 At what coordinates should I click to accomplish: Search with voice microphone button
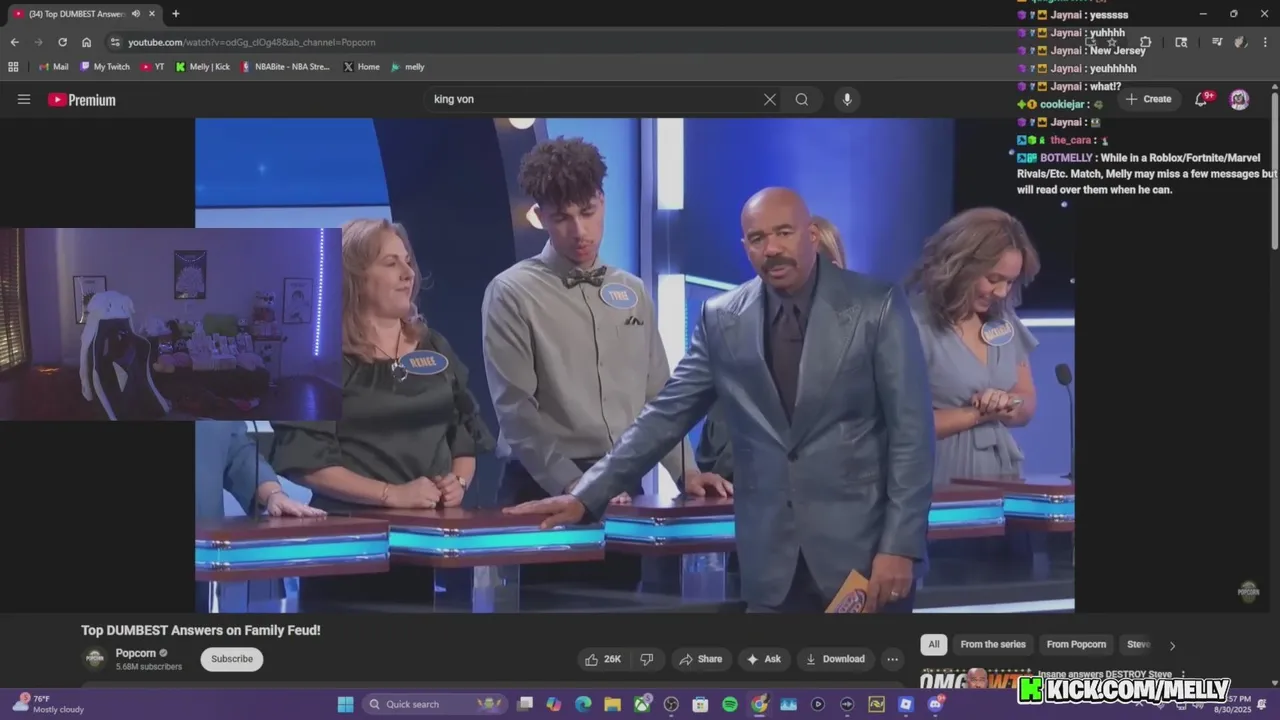tap(847, 99)
